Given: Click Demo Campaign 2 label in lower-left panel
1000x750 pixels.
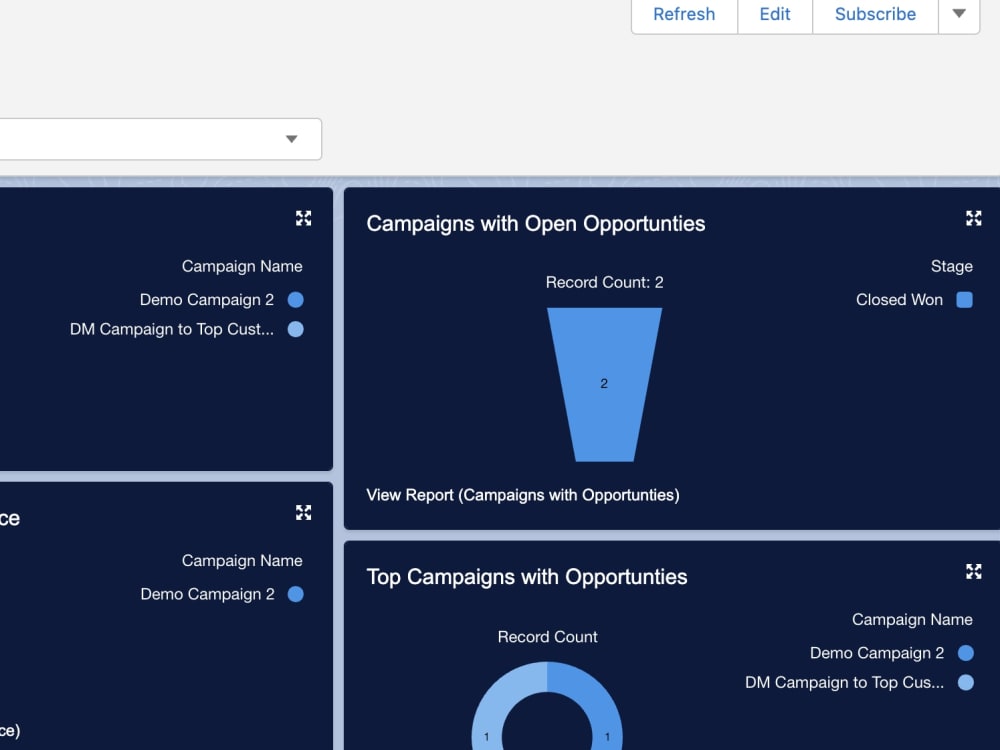Looking at the screenshot, I should pyautogui.click(x=207, y=594).
